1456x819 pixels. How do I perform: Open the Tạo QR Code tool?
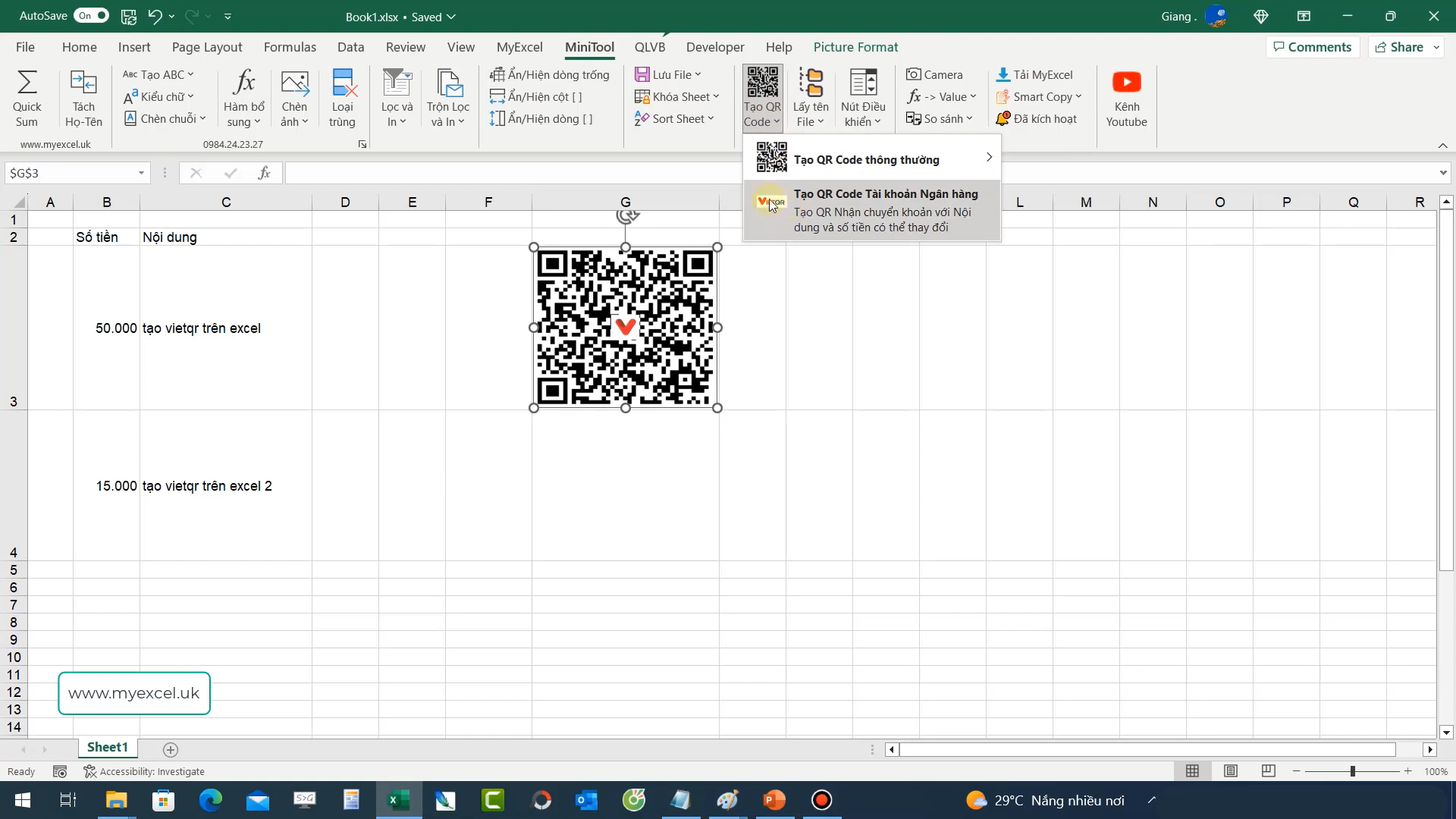(762, 97)
